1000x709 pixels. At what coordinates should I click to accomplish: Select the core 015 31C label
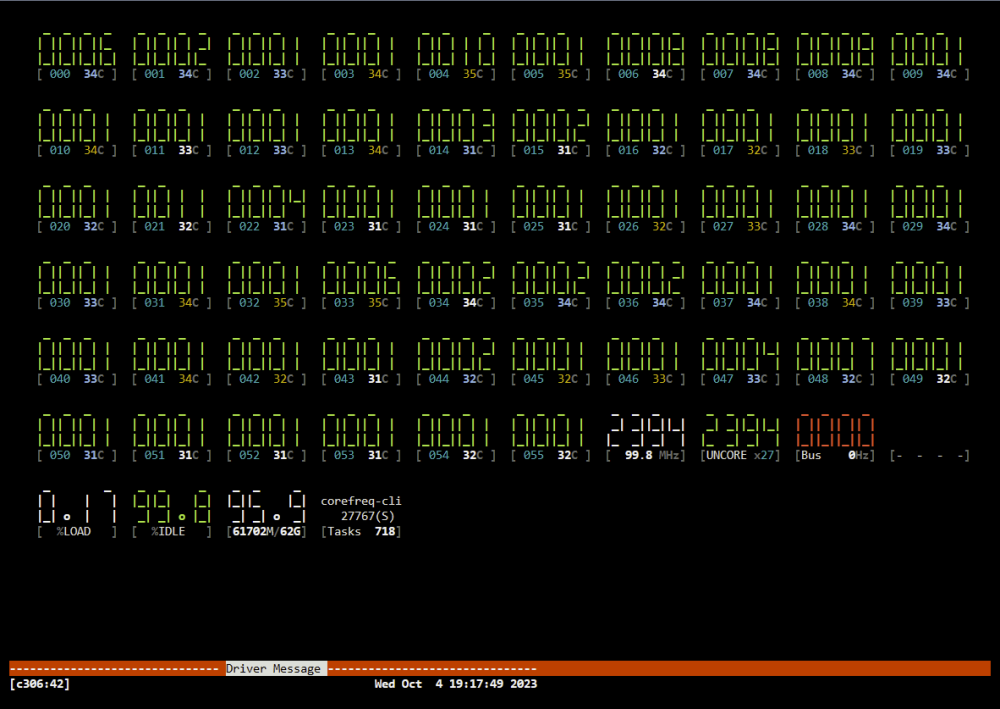point(551,150)
